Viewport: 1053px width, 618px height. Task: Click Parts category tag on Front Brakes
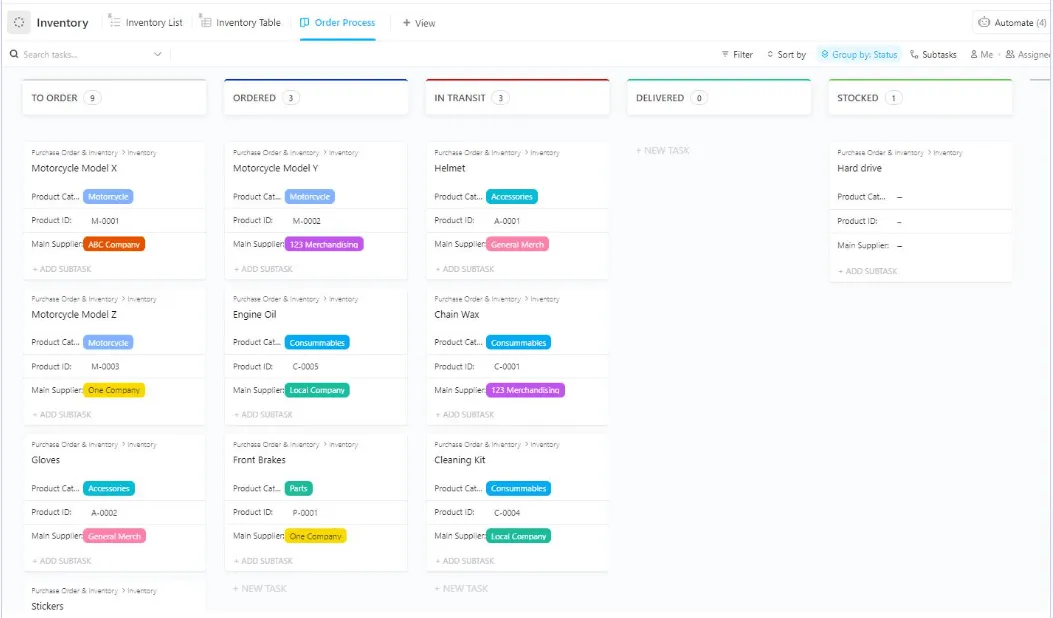click(x=299, y=488)
